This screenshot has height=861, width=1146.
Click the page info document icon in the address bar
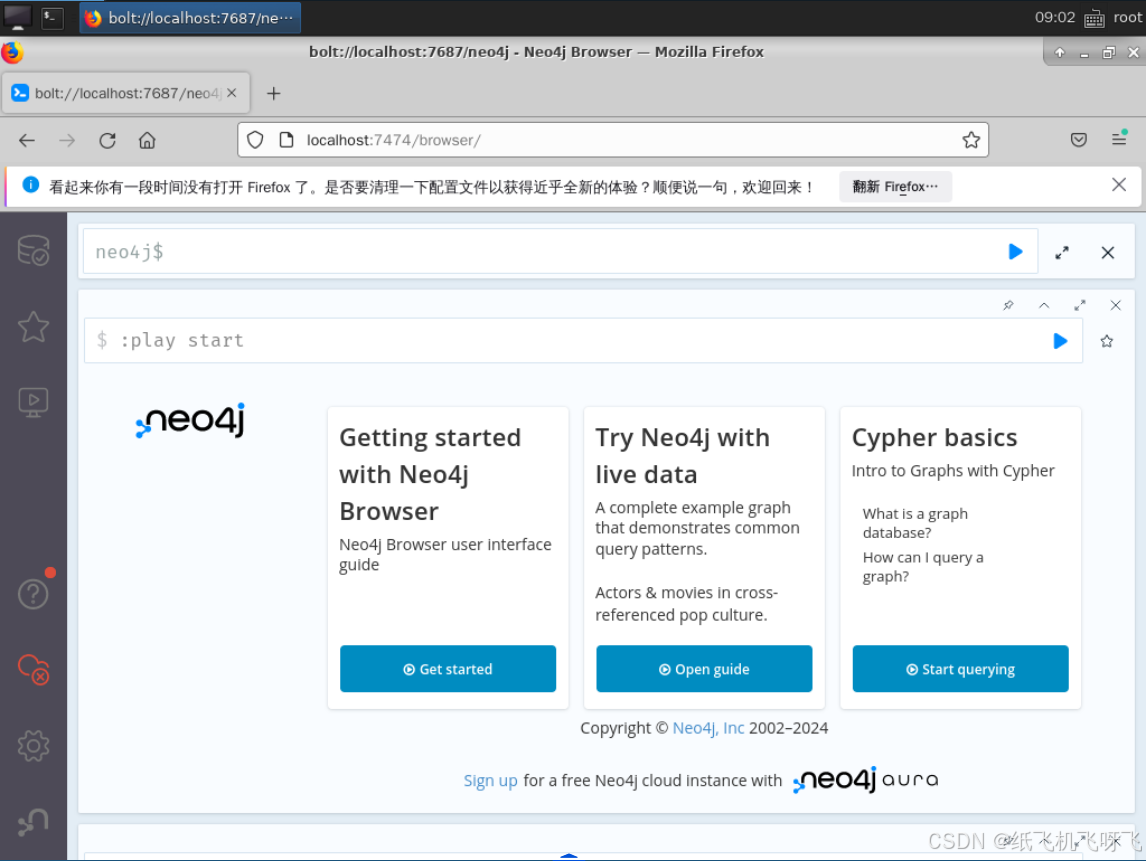(287, 140)
